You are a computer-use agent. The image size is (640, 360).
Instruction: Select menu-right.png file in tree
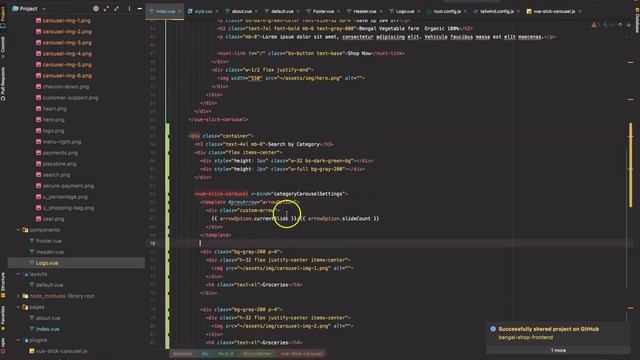coord(58,142)
